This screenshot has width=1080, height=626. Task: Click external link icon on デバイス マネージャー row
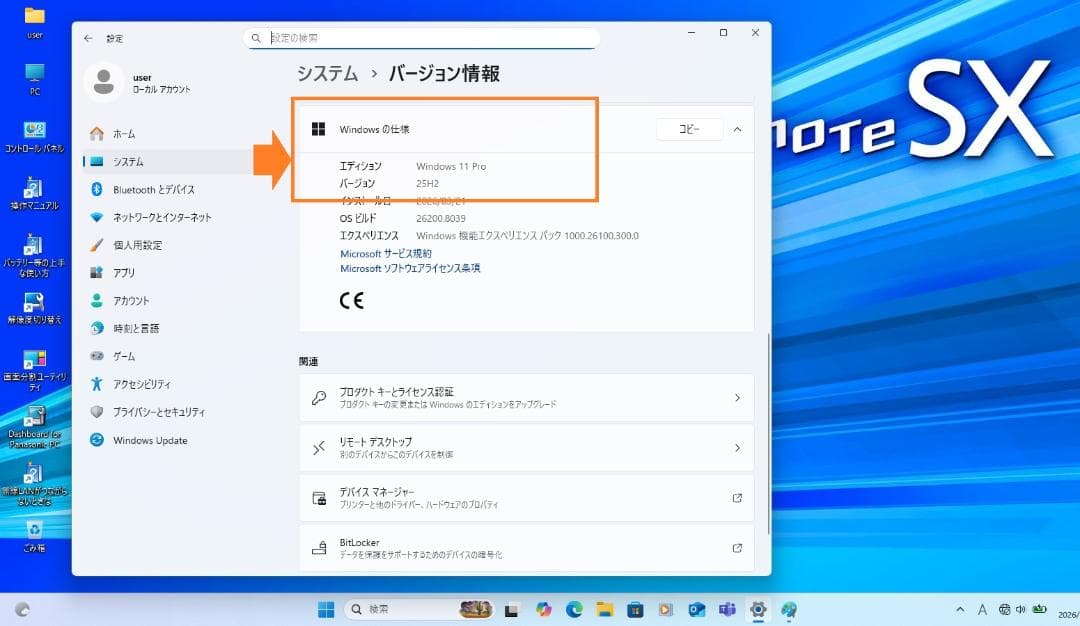738,498
